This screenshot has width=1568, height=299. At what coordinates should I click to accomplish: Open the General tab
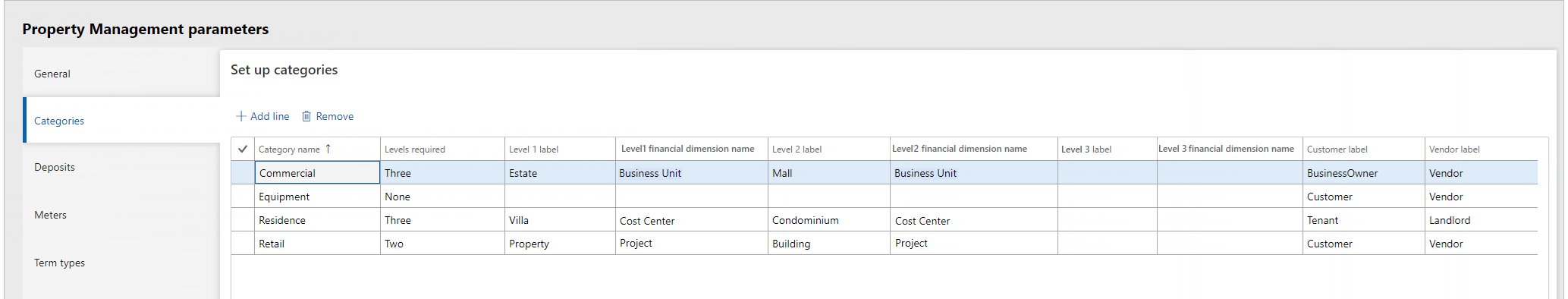(x=121, y=74)
